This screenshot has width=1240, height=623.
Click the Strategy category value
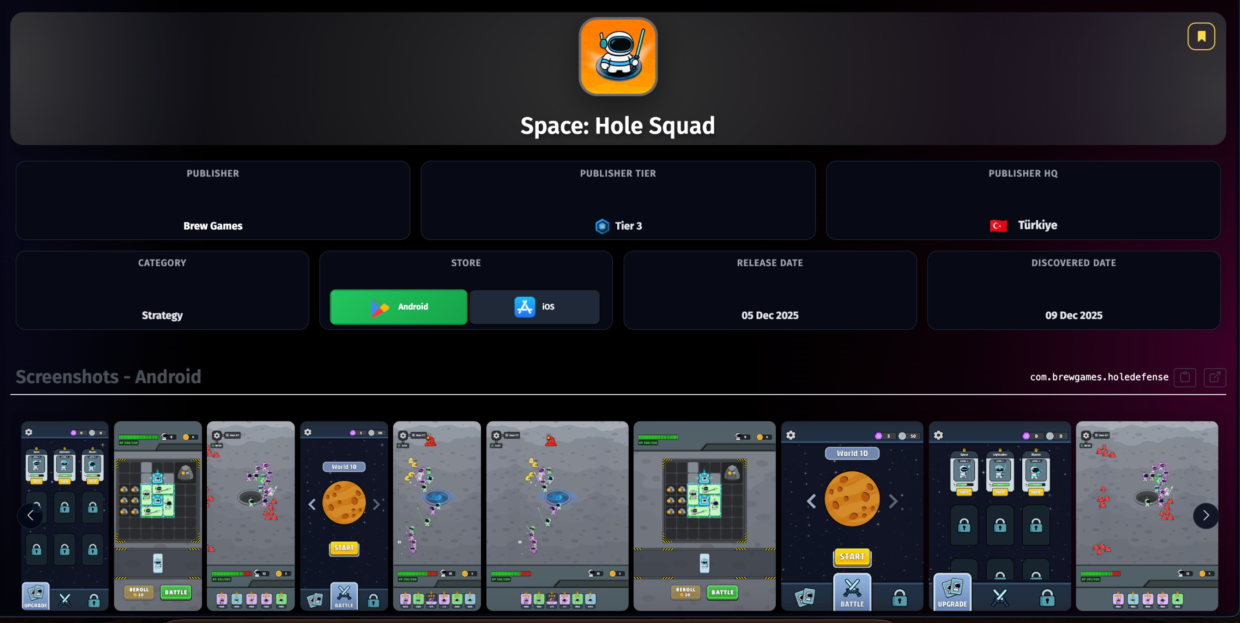(x=162, y=315)
